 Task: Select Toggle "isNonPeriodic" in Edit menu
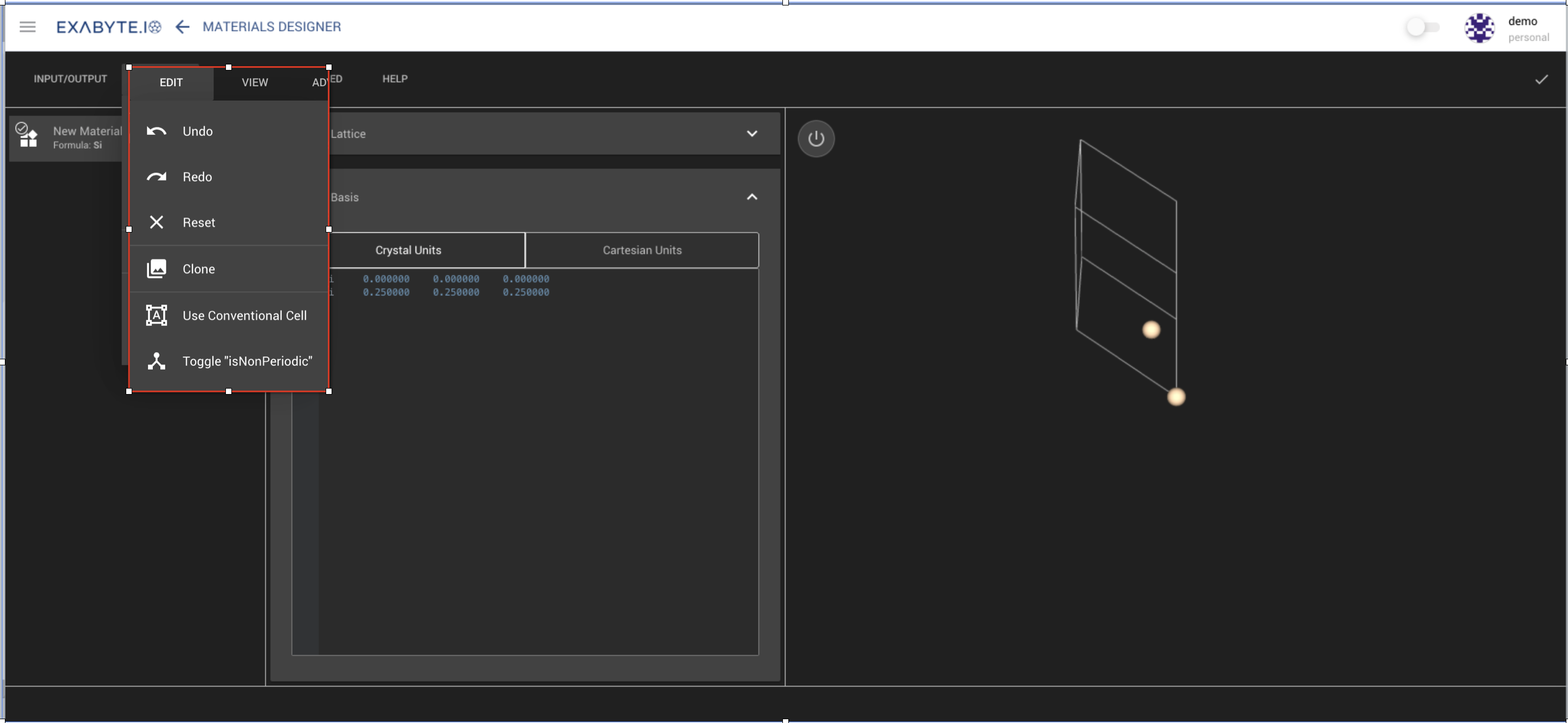[x=246, y=360]
